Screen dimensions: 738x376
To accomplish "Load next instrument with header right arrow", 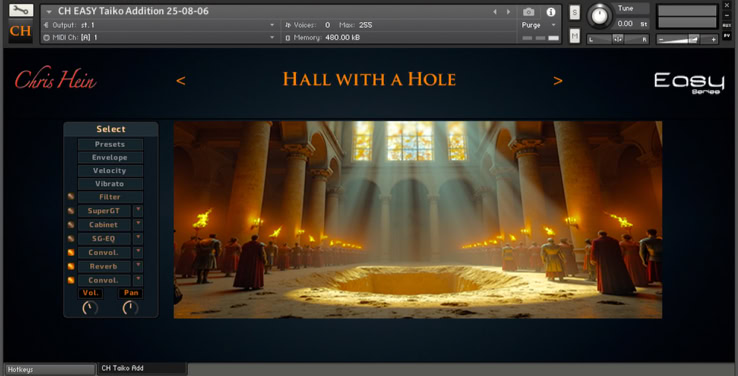I will click(508, 12).
